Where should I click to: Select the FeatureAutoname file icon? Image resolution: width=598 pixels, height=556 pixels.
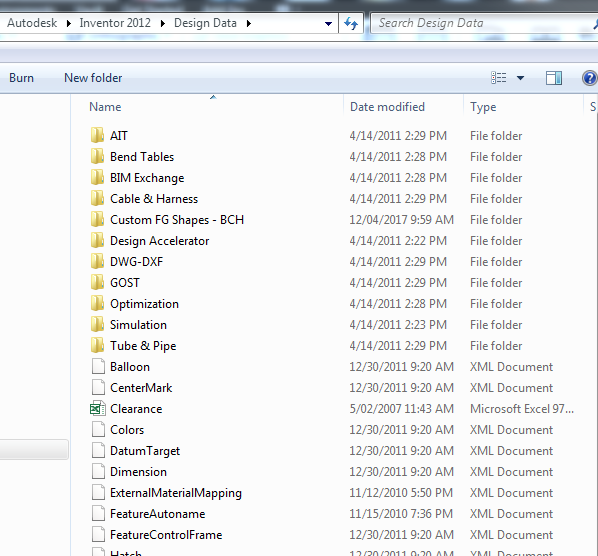click(98, 513)
